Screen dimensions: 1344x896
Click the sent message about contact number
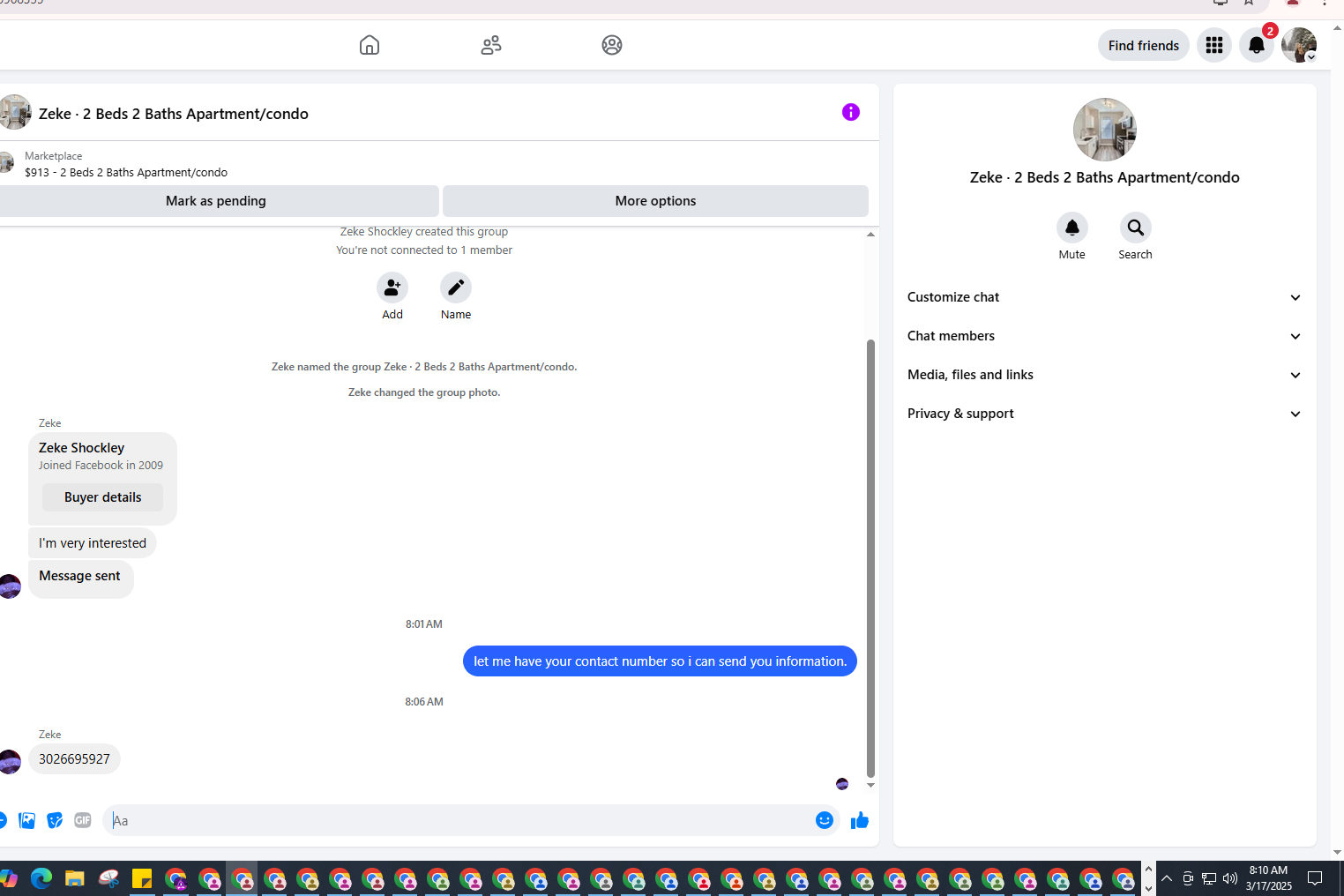tap(660, 661)
